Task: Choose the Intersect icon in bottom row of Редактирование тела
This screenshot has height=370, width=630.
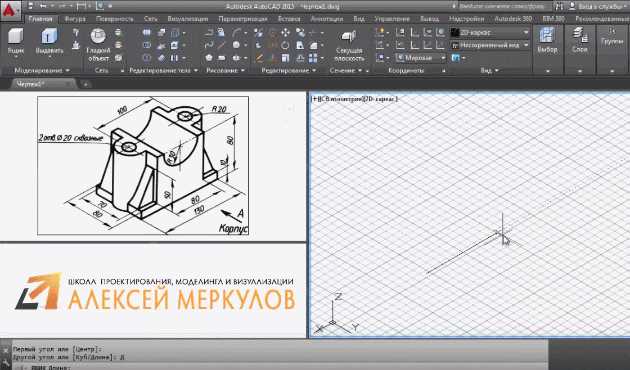Action: click(x=147, y=58)
